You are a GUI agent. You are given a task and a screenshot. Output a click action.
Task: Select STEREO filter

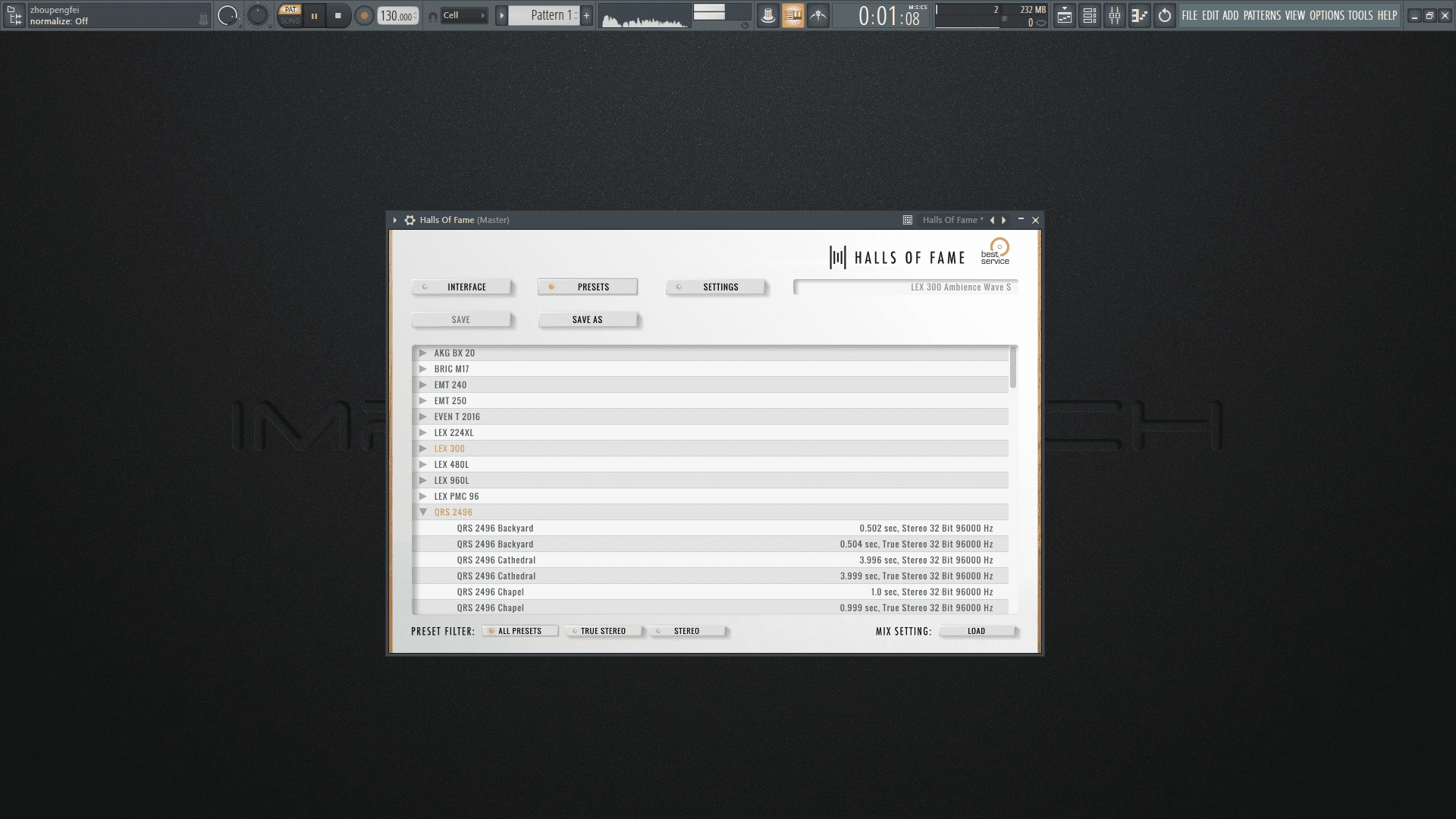click(x=687, y=631)
